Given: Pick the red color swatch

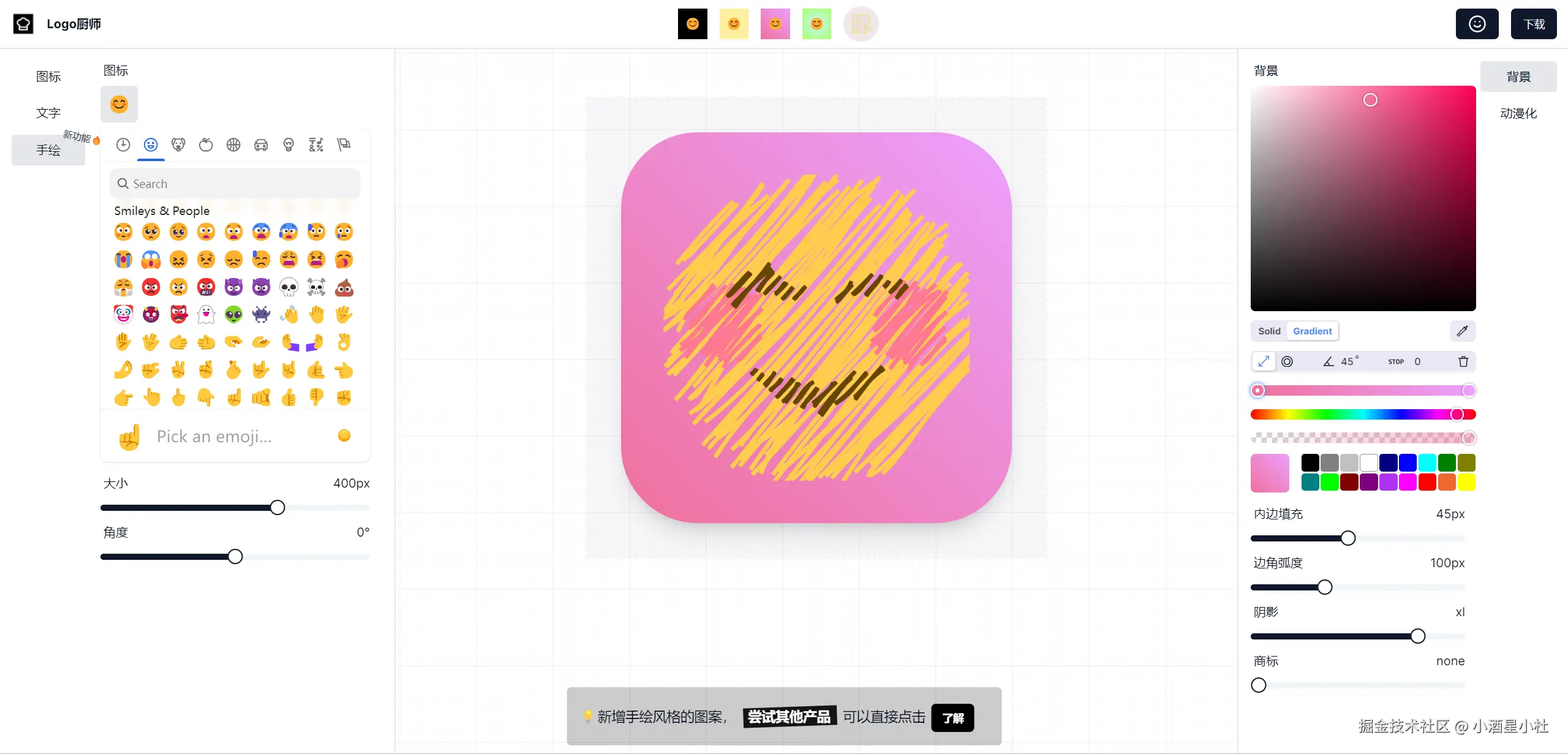Looking at the screenshot, I should (1427, 482).
